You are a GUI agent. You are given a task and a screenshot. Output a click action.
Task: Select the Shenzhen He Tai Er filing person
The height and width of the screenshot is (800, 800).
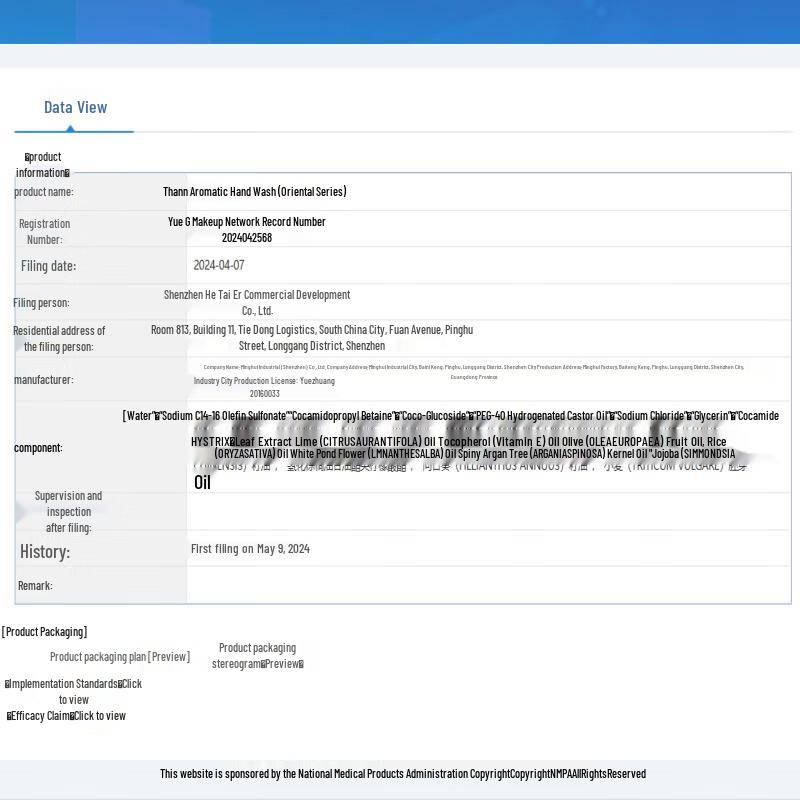[257, 302]
